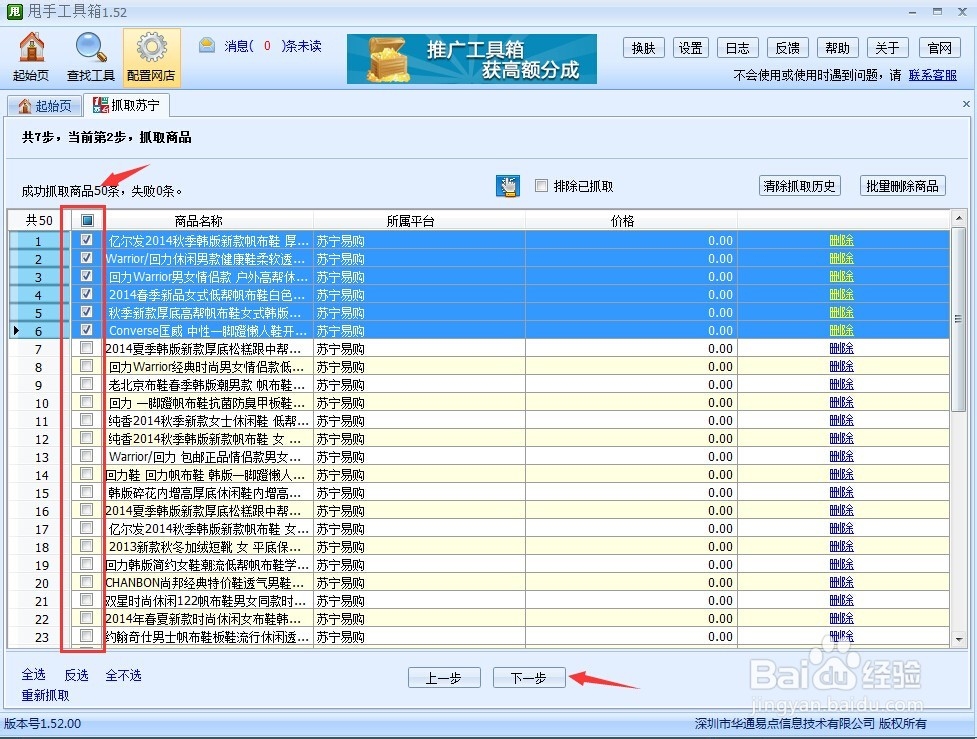Uncheck the row 2 checkbox

click(87, 258)
